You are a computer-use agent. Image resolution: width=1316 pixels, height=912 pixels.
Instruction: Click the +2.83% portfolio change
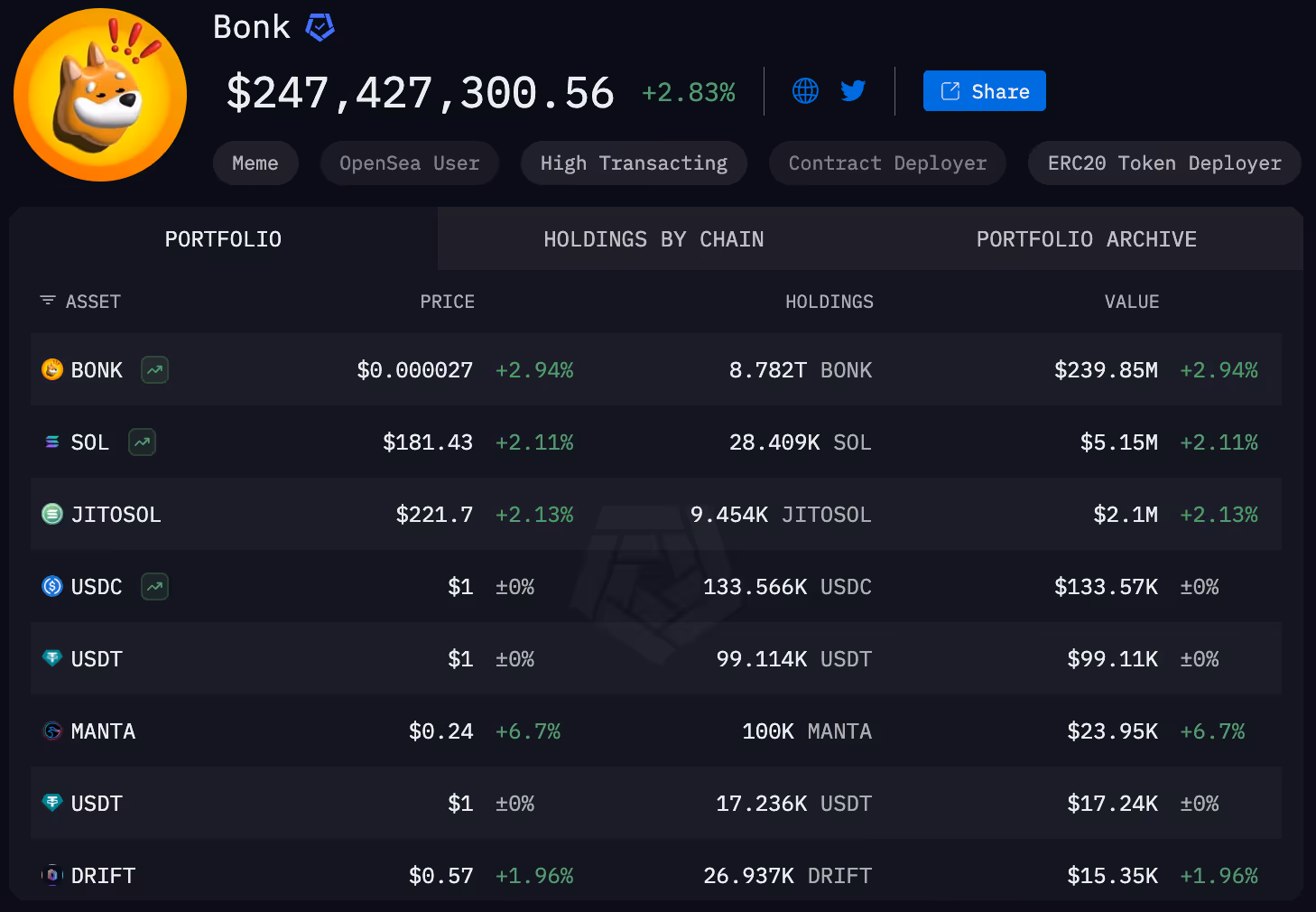(x=689, y=92)
